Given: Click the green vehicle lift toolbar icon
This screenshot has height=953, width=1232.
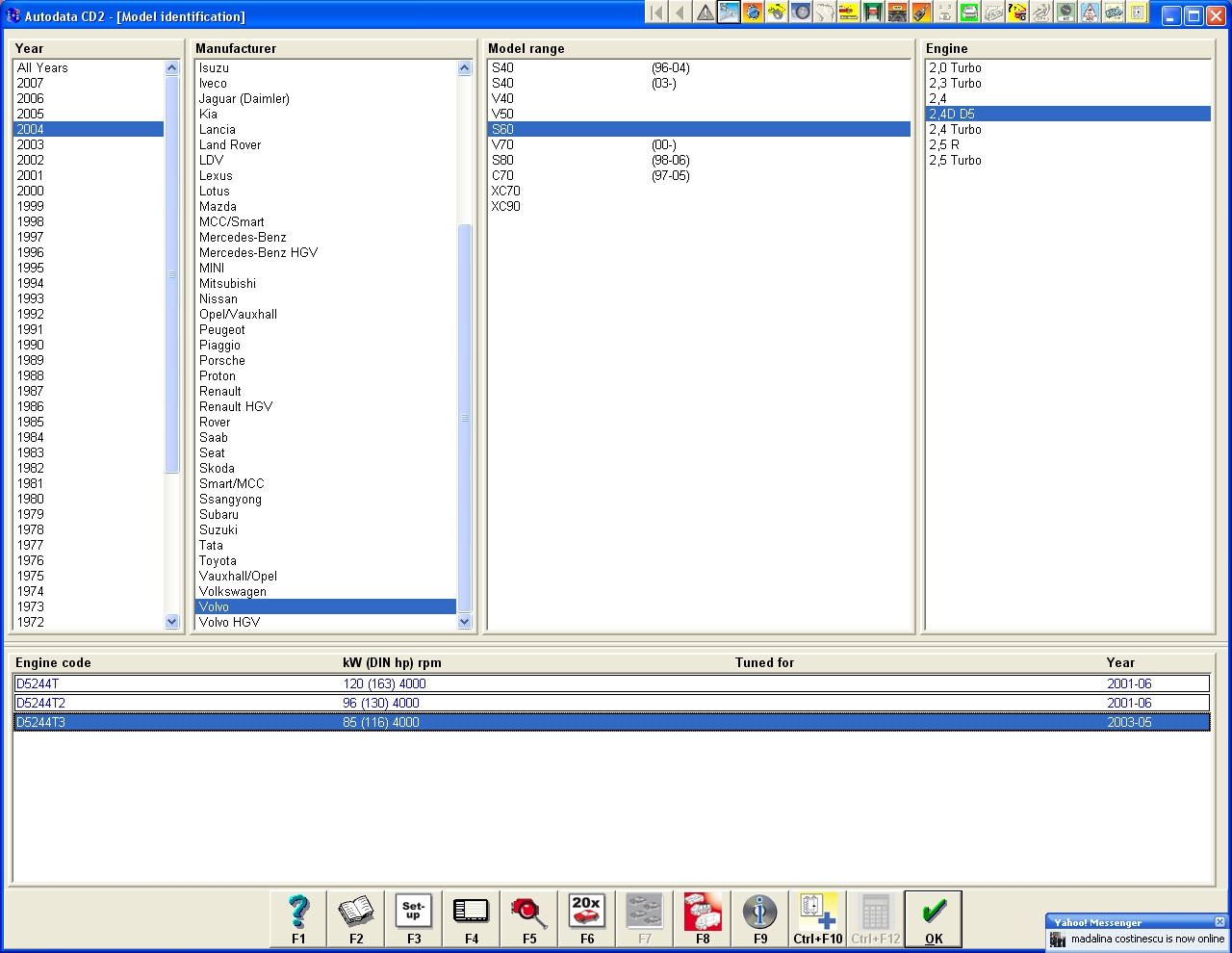Looking at the screenshot, I should tap(873, 13).
